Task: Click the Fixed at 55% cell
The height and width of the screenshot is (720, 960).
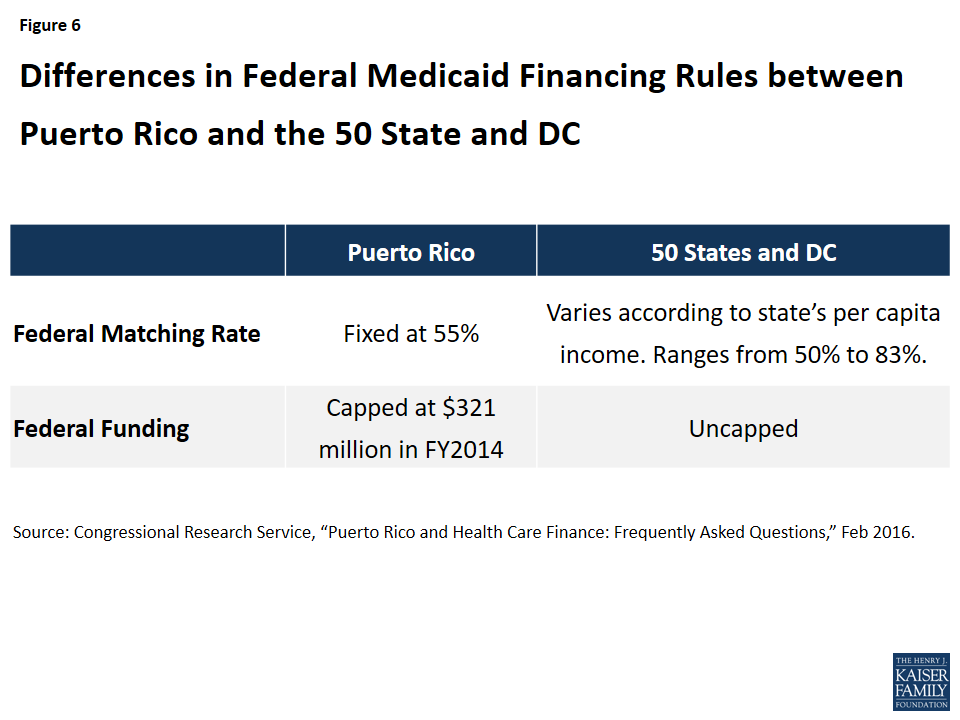Action: pyautogui.click(x=411, y=334)
